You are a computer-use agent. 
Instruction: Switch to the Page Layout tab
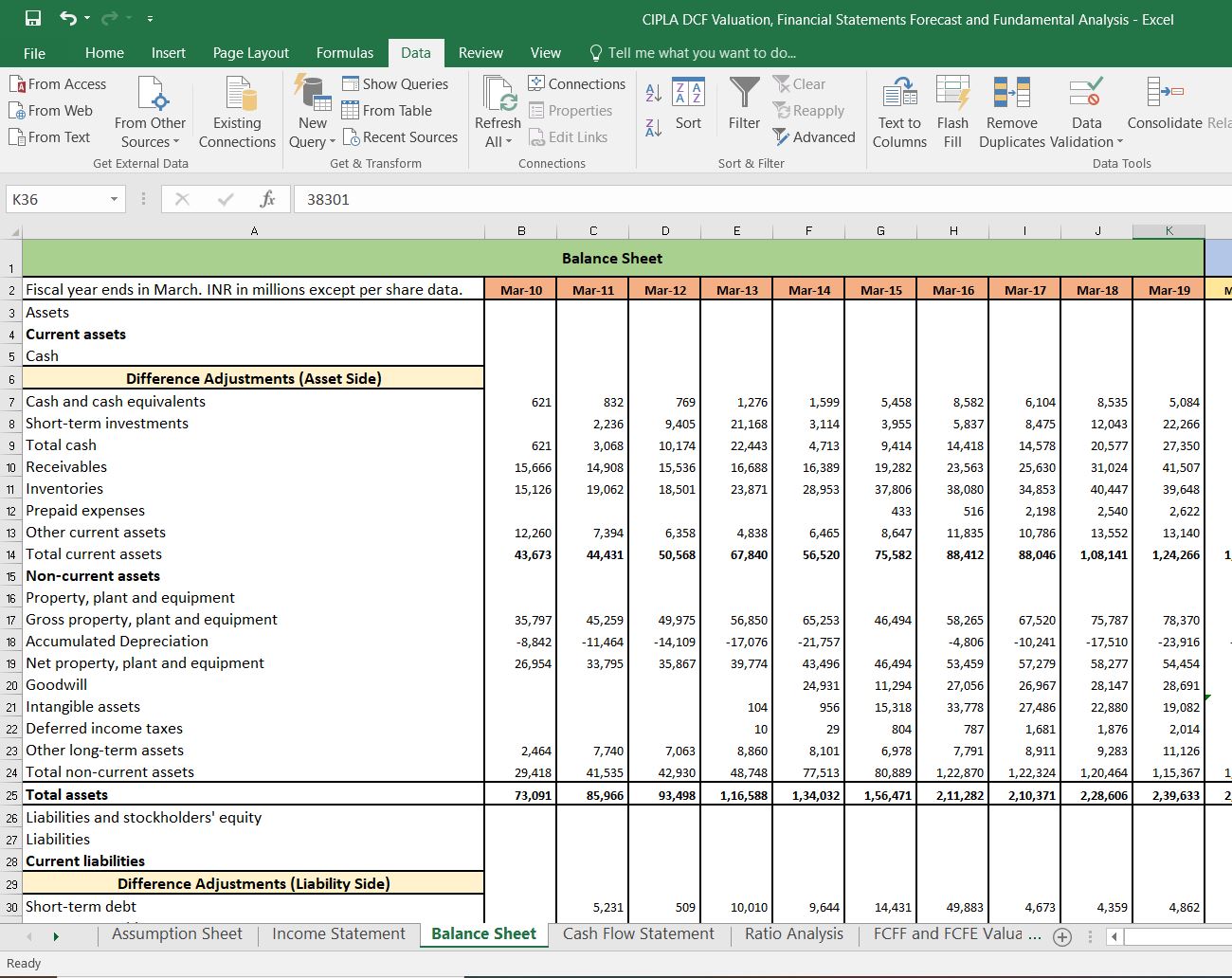point(250,53)
